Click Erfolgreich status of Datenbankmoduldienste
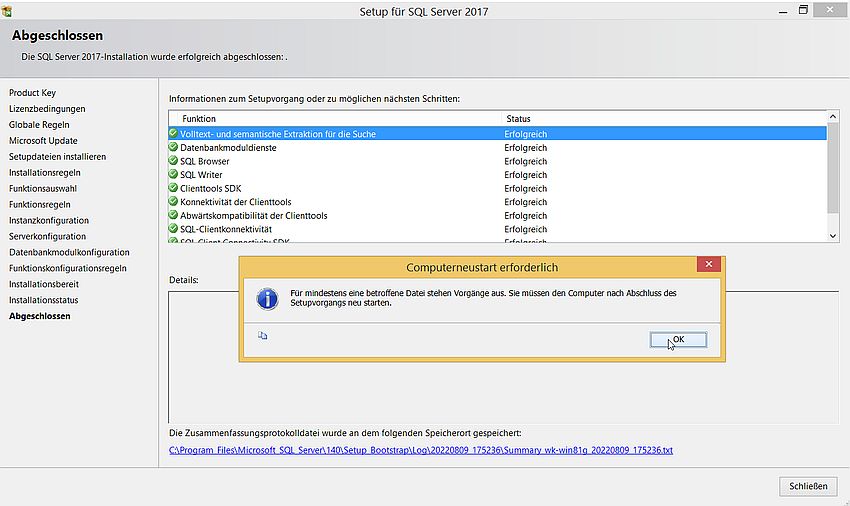 point(525,148)
